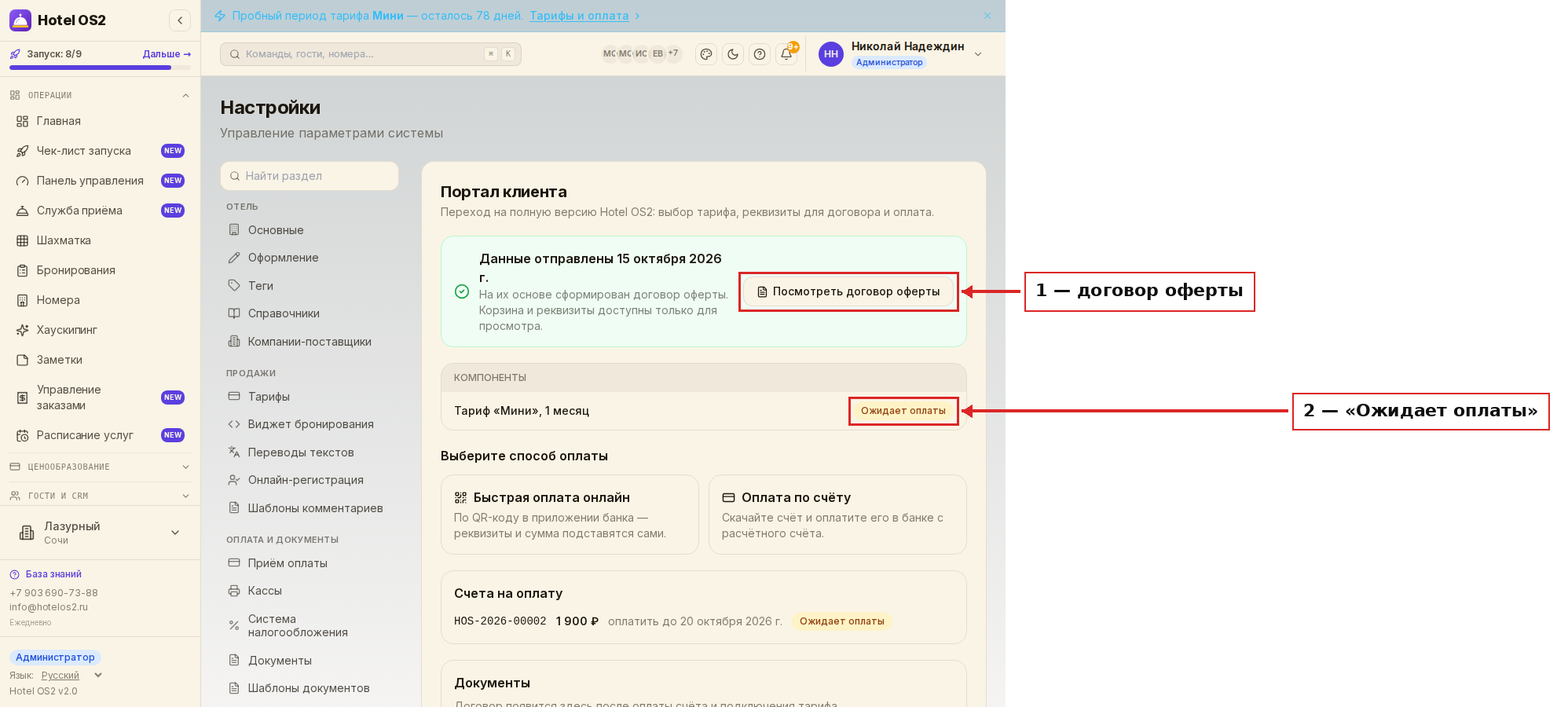Open Основные settings section
Screen dimensions: 1568x707
click(x=310, y=230)
